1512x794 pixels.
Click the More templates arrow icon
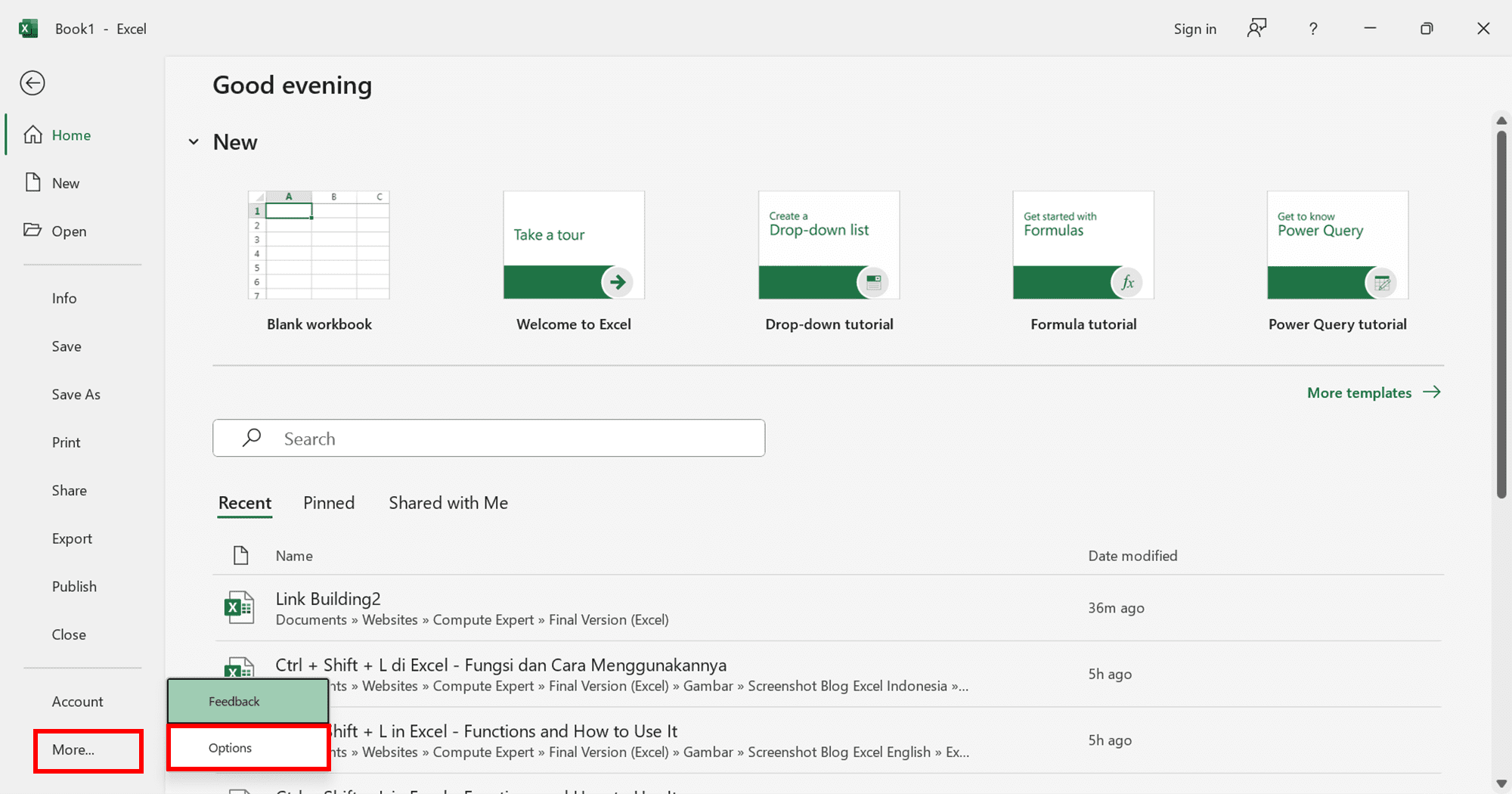point(1432,392)
